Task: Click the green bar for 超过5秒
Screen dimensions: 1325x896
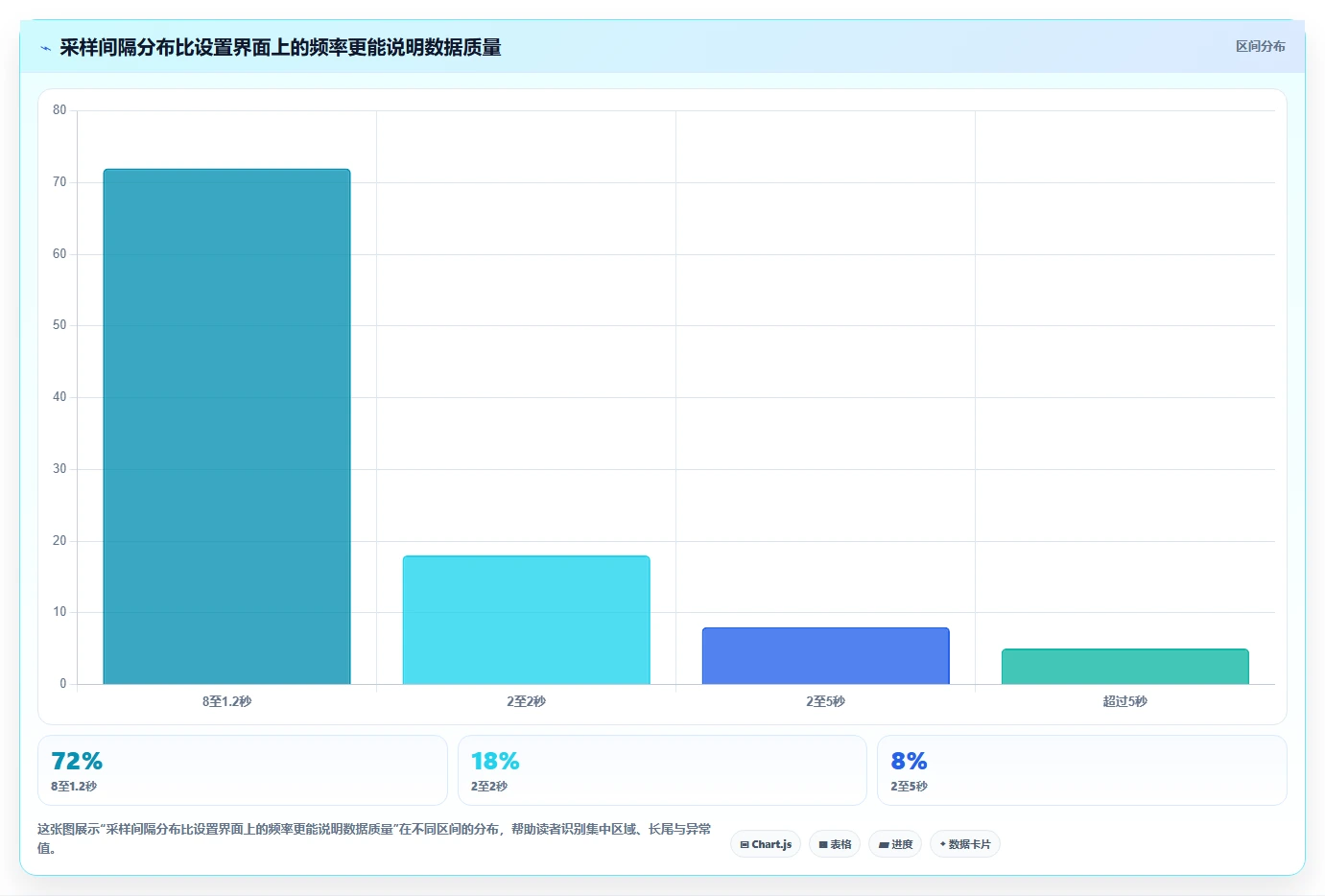Action: (1125, 666)
